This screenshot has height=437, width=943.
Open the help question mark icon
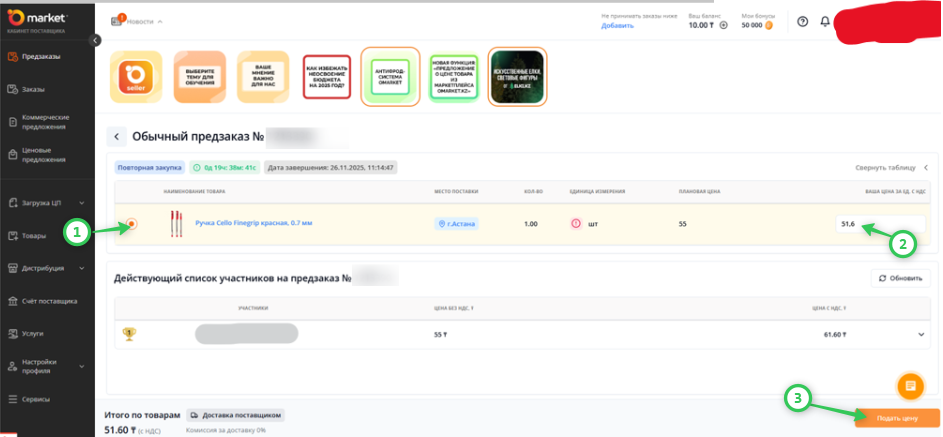point(802,21)
